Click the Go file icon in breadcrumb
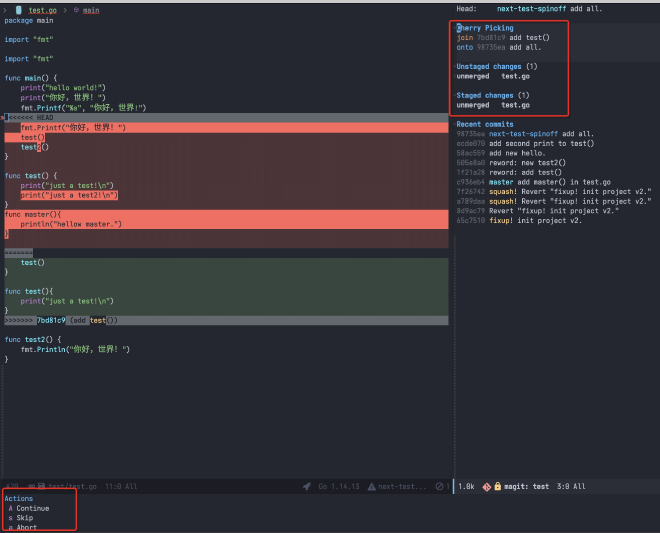The width and height of the screenshot is (660, 533). [19, 10]
